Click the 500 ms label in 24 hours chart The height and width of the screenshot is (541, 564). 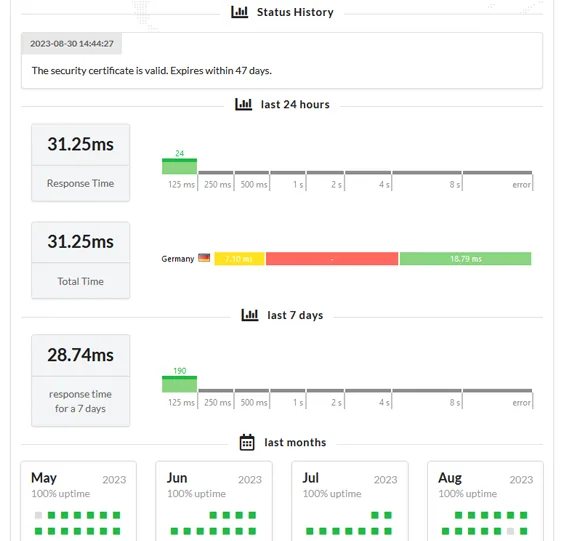point(254,185)
